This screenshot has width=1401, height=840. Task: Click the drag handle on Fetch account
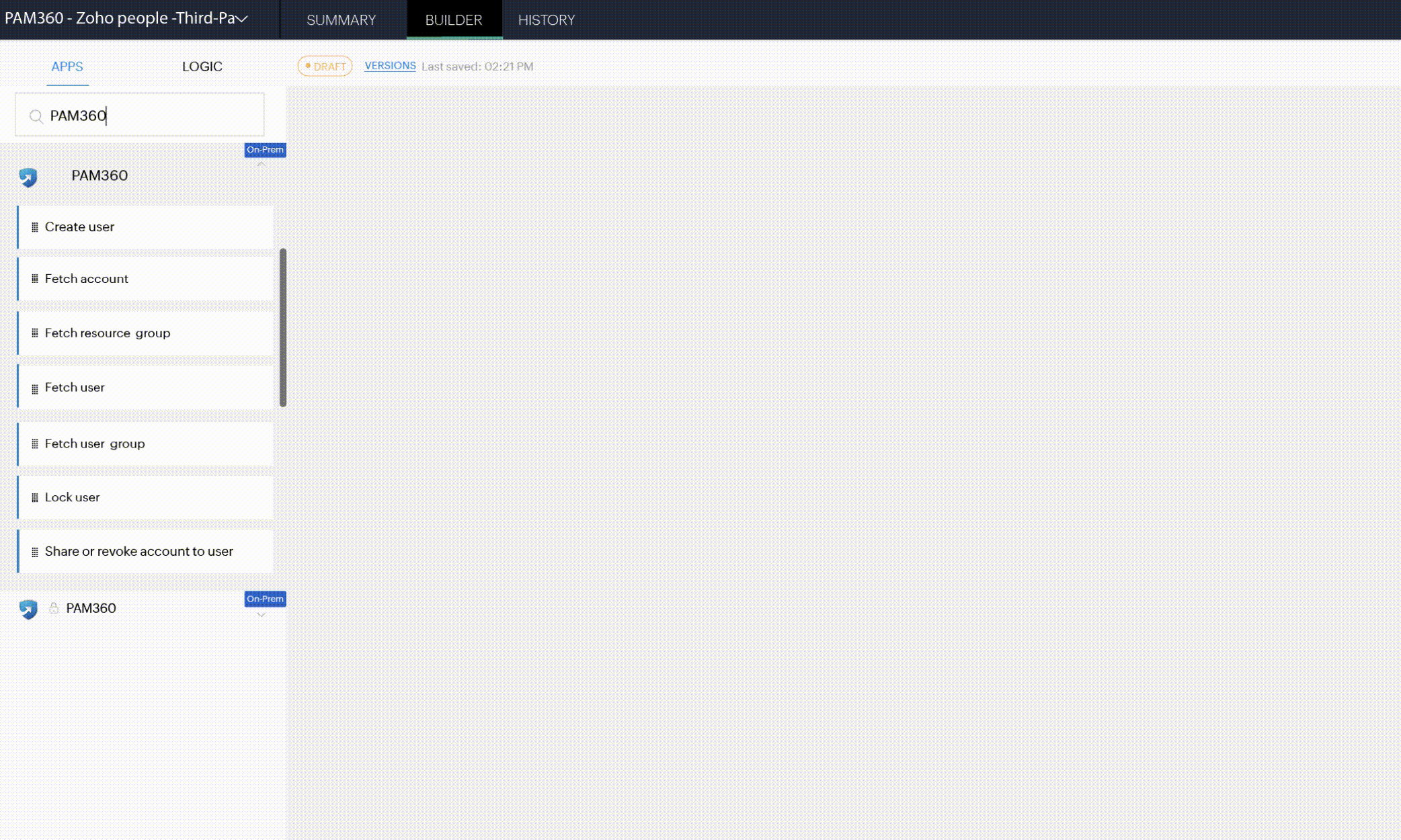pyautogui.click(x=35, y=278)
